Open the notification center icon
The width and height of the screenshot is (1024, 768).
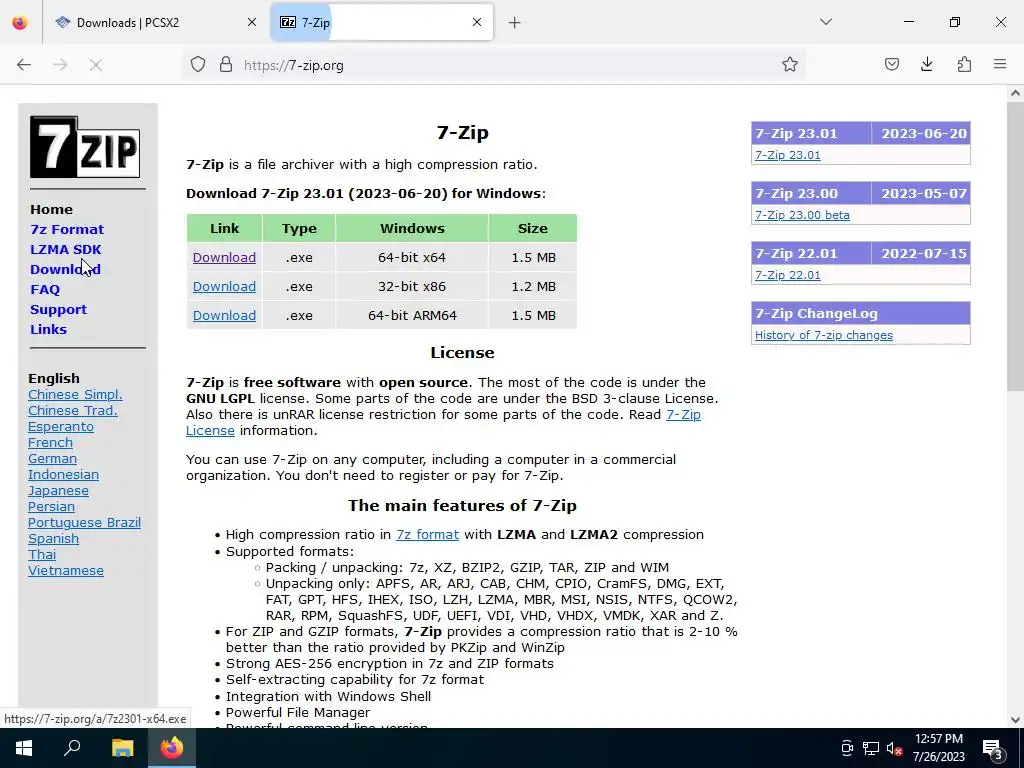(x=993, y=748)
